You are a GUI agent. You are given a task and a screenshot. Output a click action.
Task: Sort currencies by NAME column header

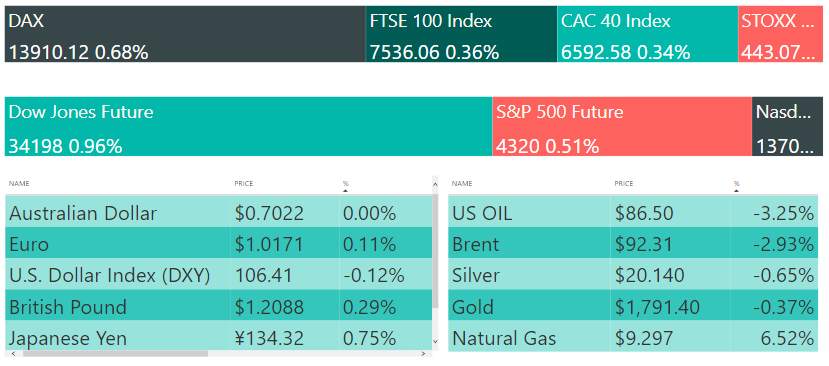point(19,184)
